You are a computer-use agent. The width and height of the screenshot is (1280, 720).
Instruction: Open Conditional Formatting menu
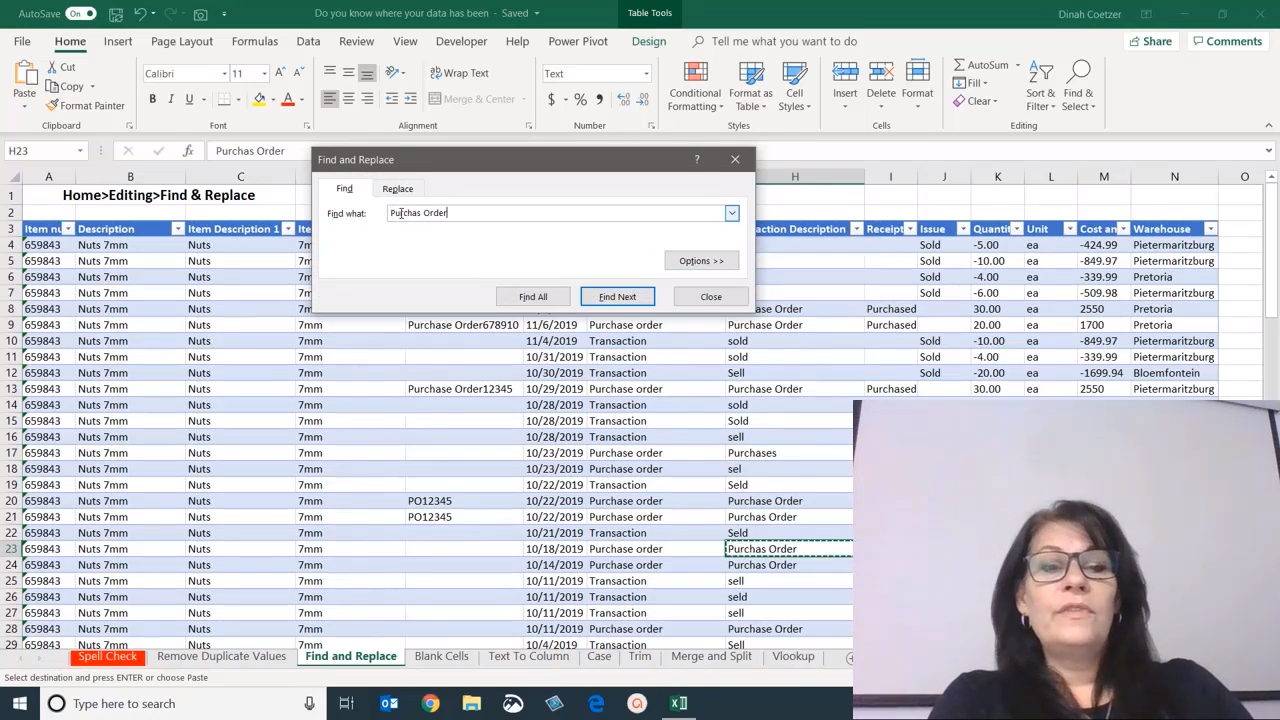pyautogui.click(x=695, y=87)
